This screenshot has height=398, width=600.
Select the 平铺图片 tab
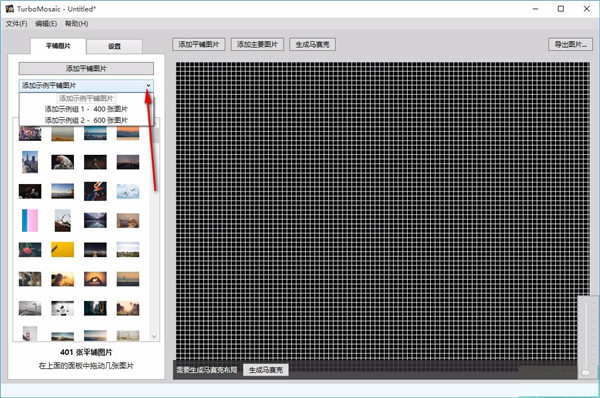pos(58,46)
